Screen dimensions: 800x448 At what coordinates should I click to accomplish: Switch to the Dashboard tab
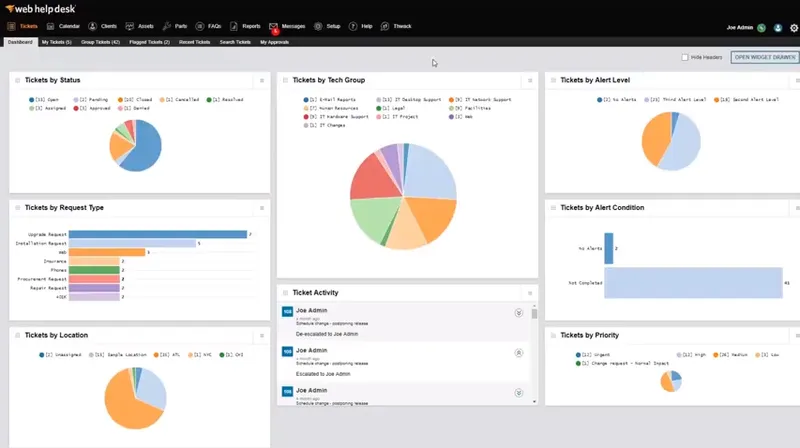(x=20, y=42)
